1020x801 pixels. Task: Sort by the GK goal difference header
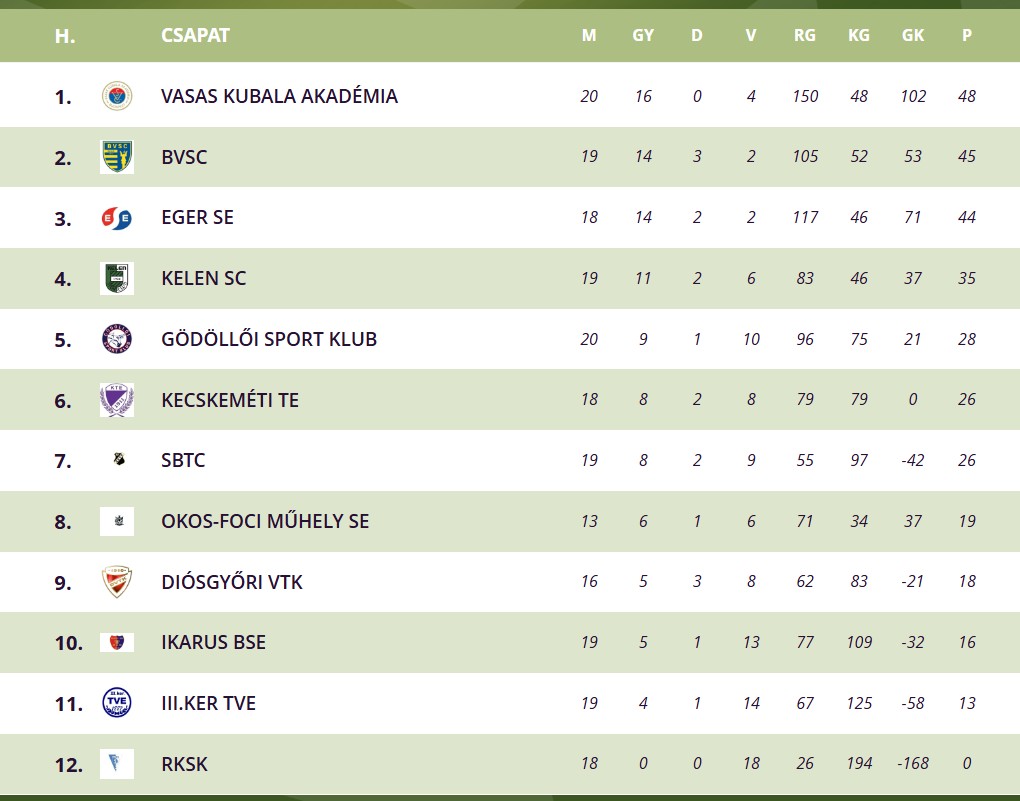912,35
